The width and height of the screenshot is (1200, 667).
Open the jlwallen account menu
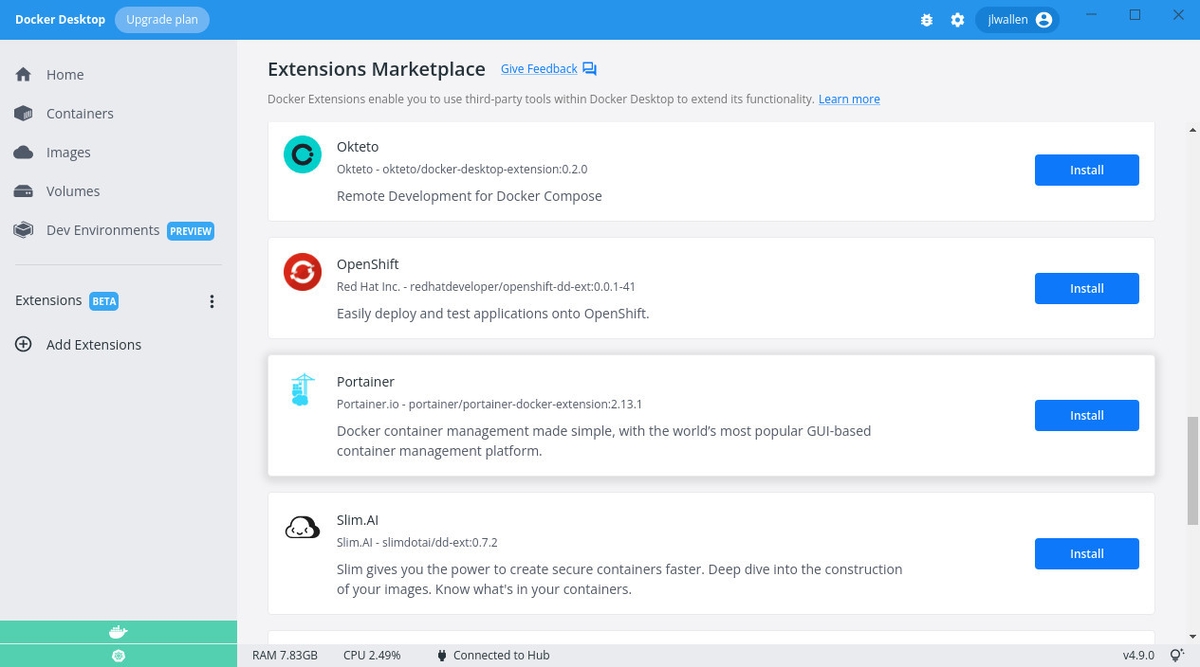1016,20
